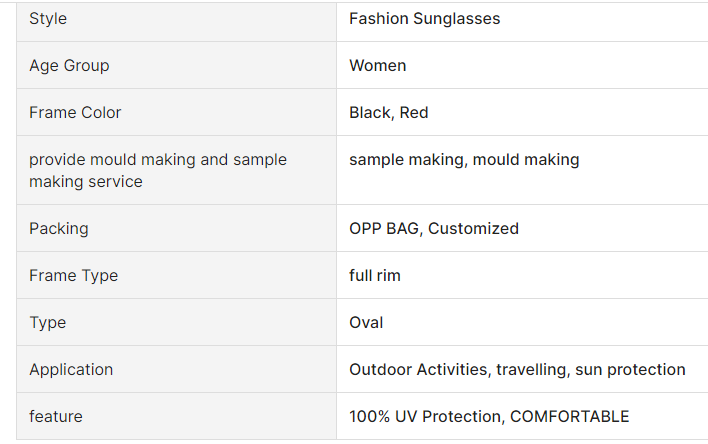Select the full rim value text
The height and width of the screenshot is (444, 708).
tap(375, 276)
